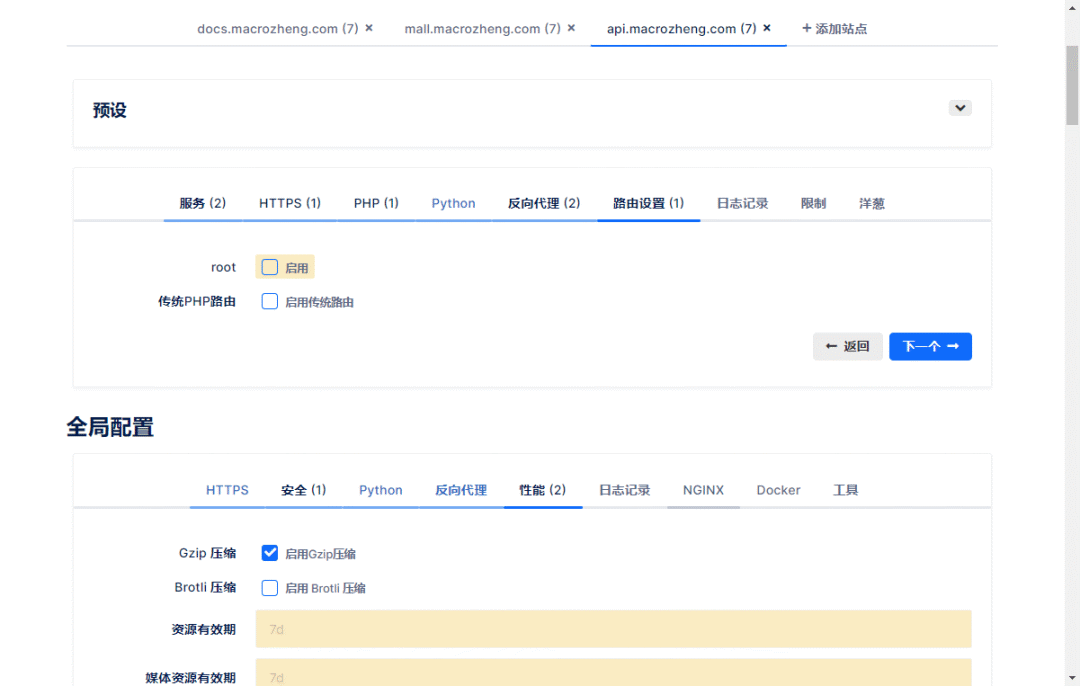Select the 性能 (2) tab

coord(543,490)
